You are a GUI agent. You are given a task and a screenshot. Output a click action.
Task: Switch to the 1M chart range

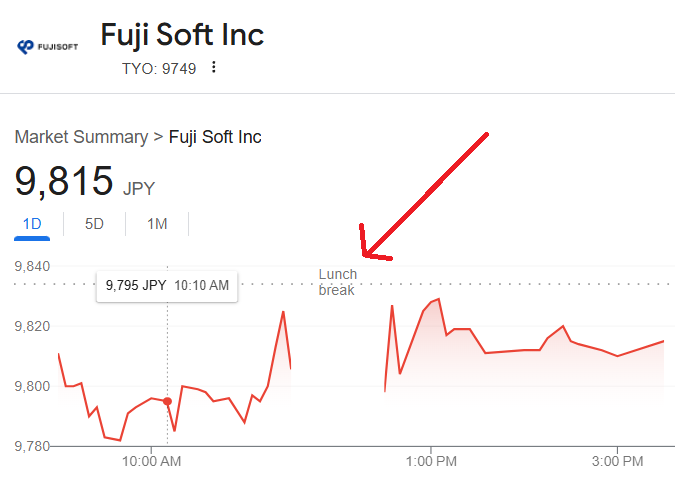(x=157, y=224)
